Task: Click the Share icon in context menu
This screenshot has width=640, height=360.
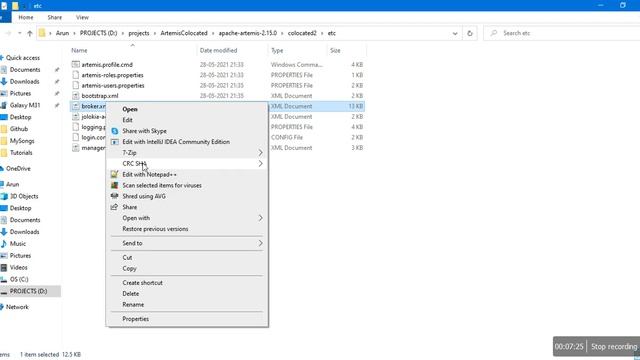Action: click(x=115, y=207)
